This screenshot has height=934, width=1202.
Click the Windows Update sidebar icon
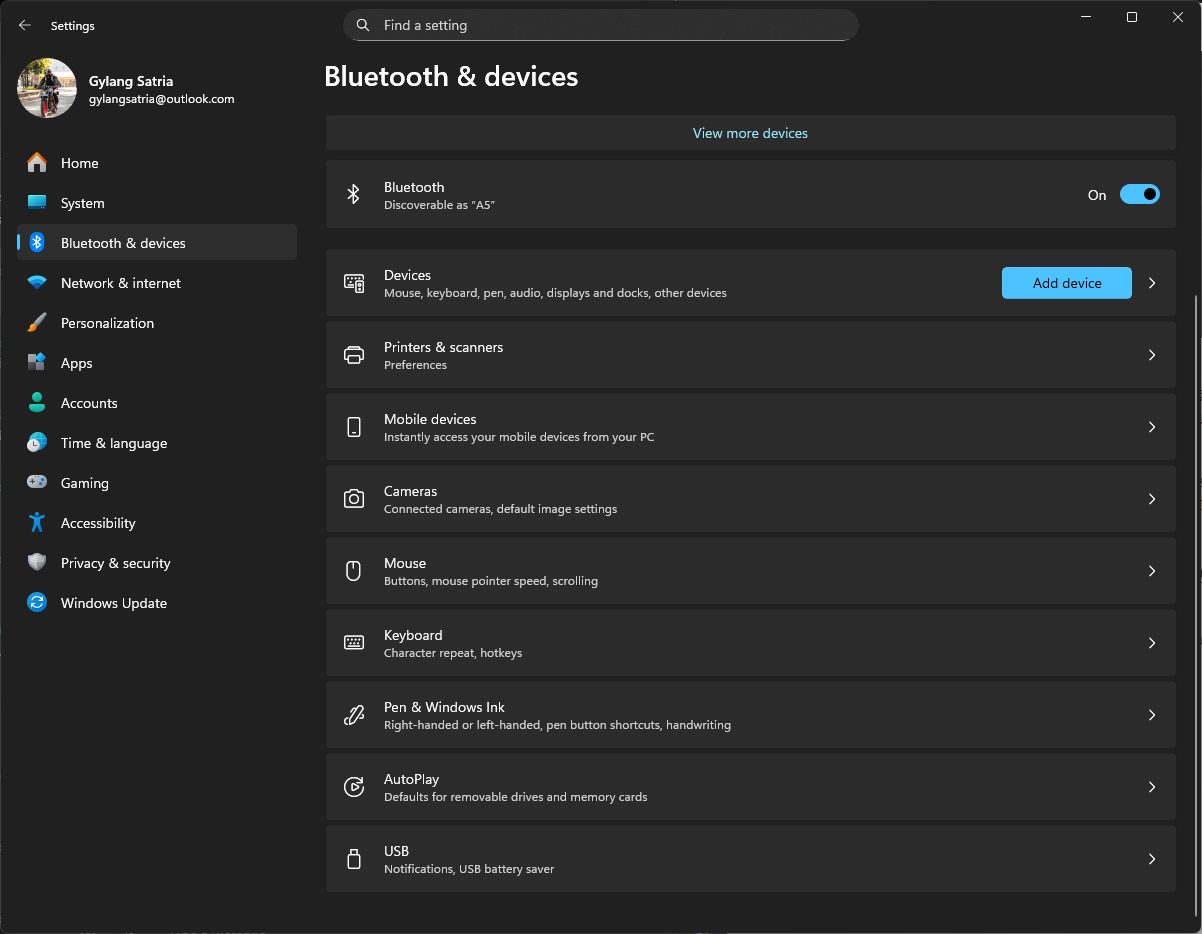[x=37, y=603]
